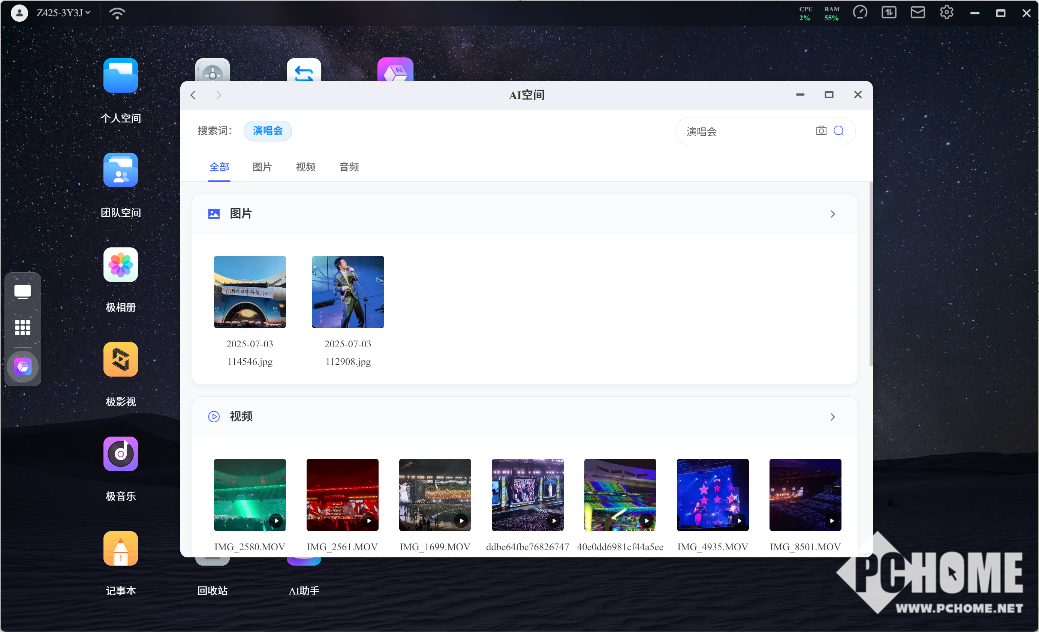This screenshot has width=1039, height=632.
Task: Open the 个人空间 desktop icon
Action: [120, 77]
